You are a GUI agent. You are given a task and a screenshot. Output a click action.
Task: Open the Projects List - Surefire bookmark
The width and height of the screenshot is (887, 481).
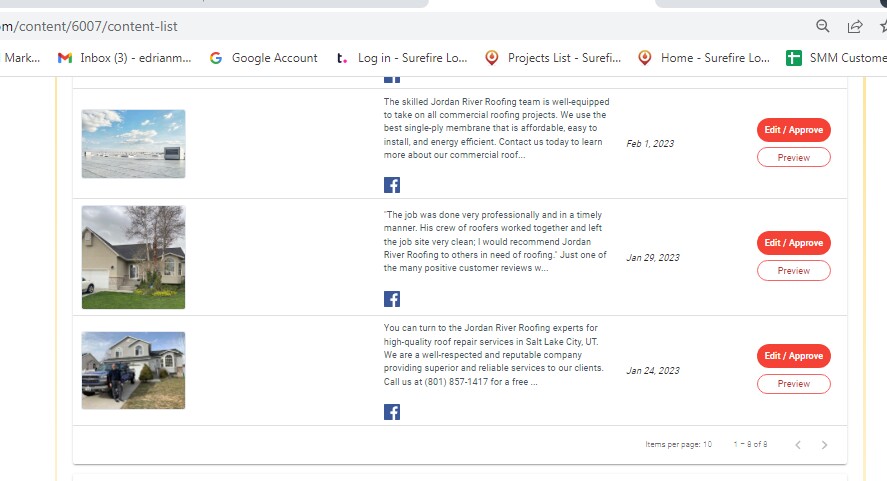(x=553, y=58)
